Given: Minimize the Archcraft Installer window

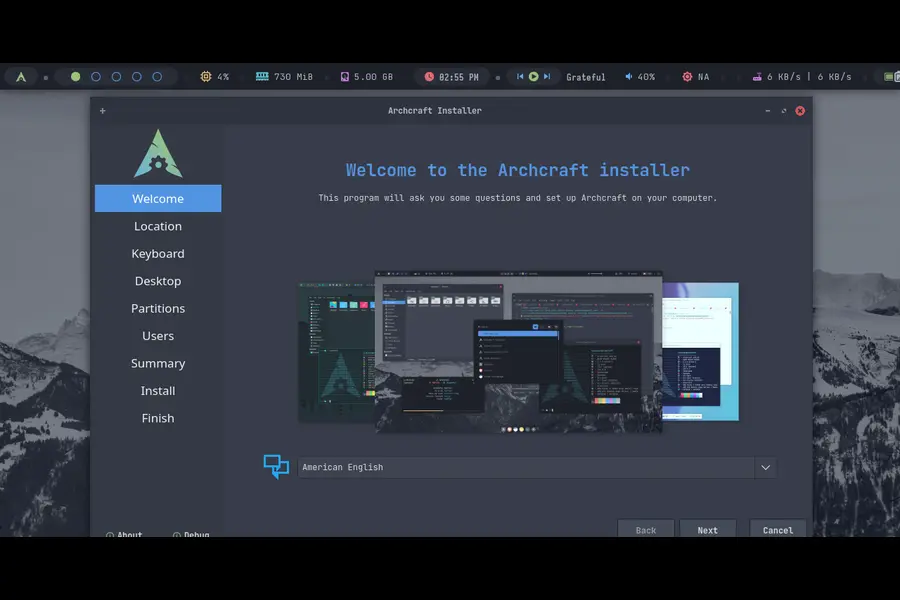Looking at the screenshot, I should [x=767, y=111].
